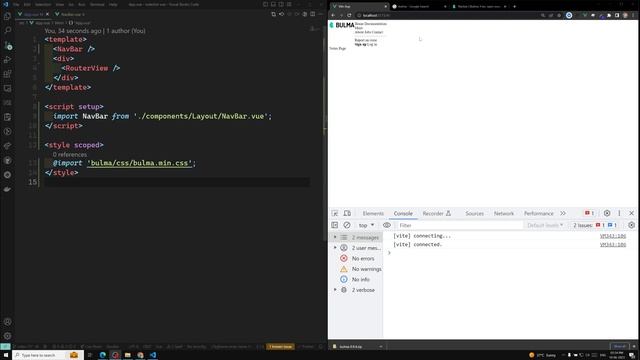Expand the 2 messages group

pos(335,237)
